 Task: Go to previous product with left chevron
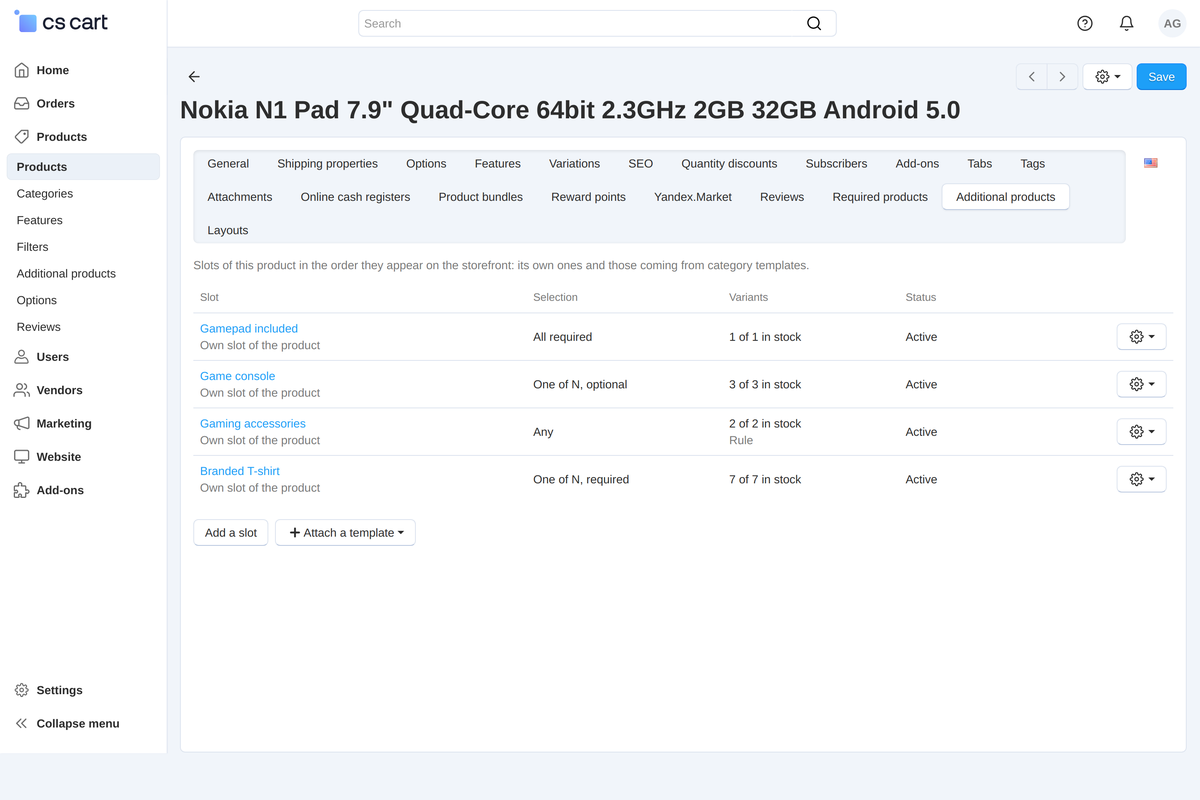click(x=1032, y=77)
